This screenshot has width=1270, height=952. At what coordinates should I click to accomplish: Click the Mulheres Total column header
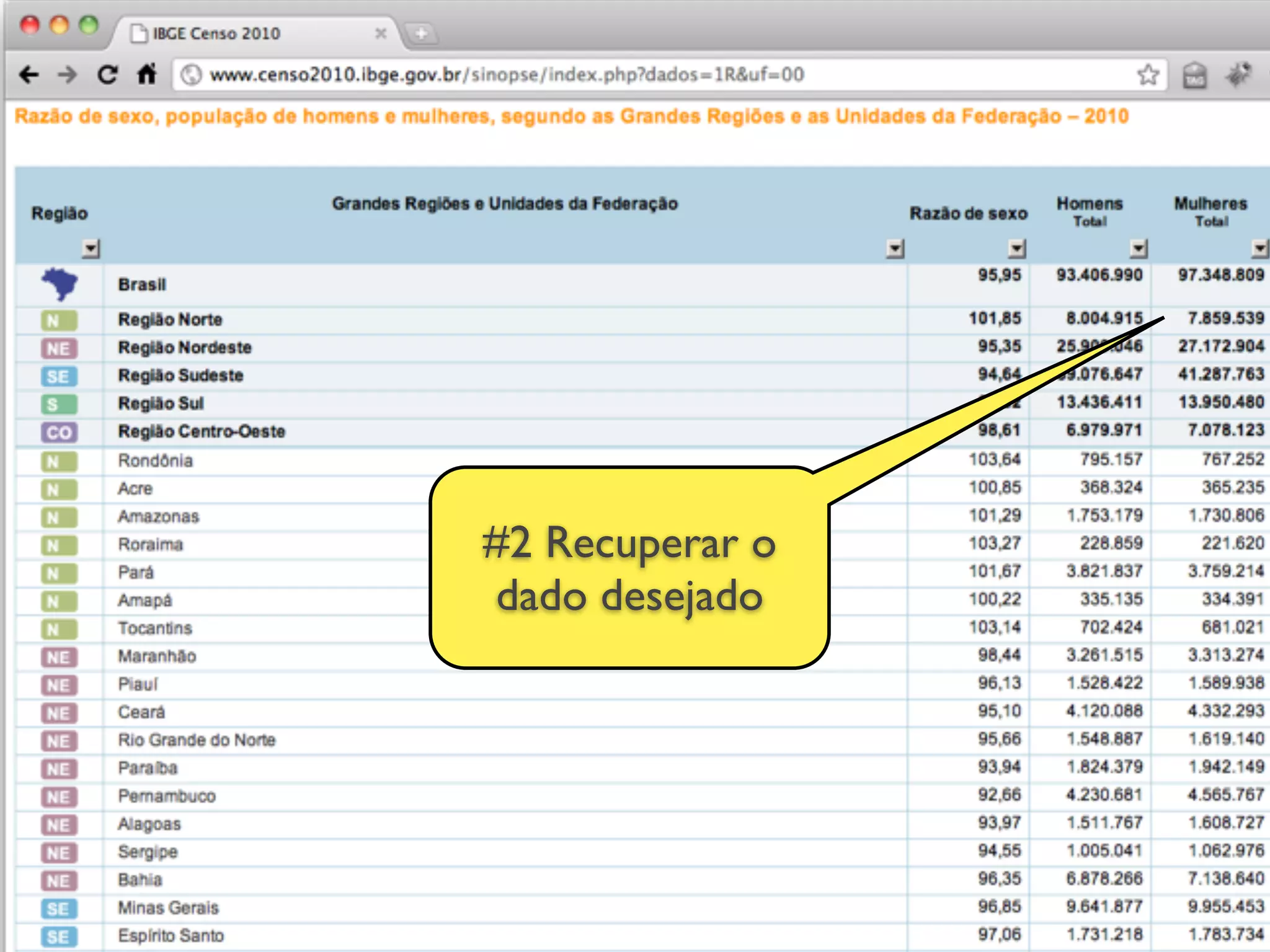pyautogui.click(x=1210, y=211)
